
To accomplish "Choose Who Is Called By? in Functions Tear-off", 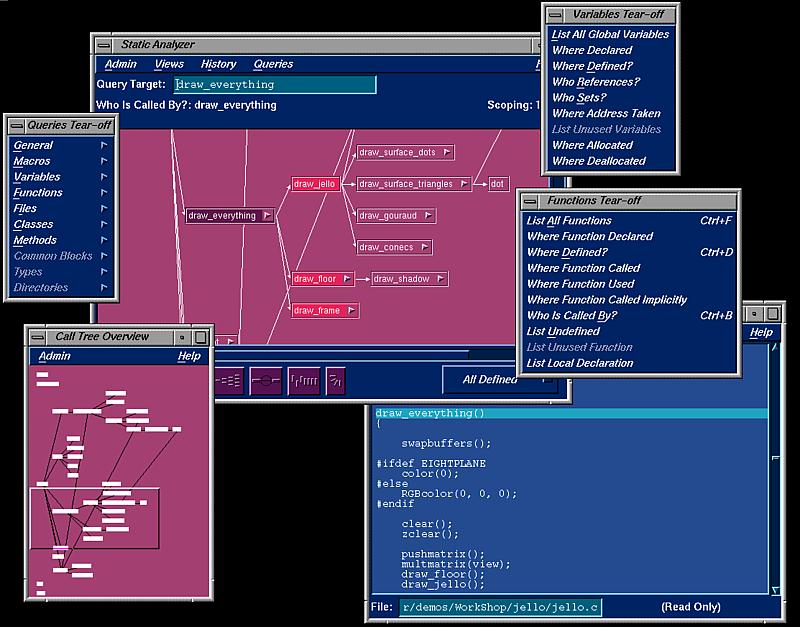I will (572, 316).
